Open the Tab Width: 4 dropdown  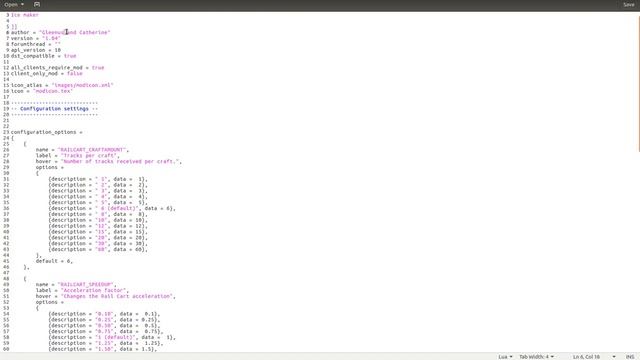(x=536, y=357)
